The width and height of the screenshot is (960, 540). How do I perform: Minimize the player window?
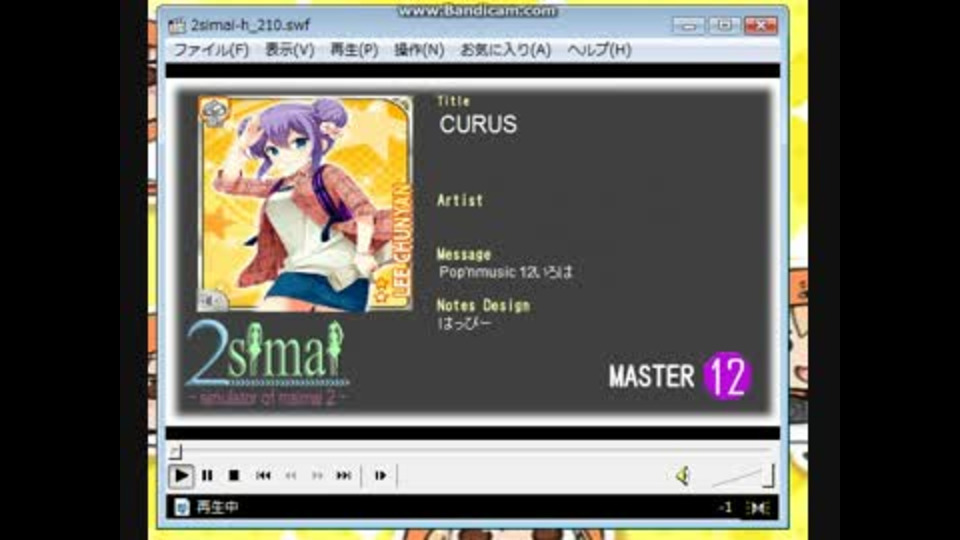click(x=689, y=25)
